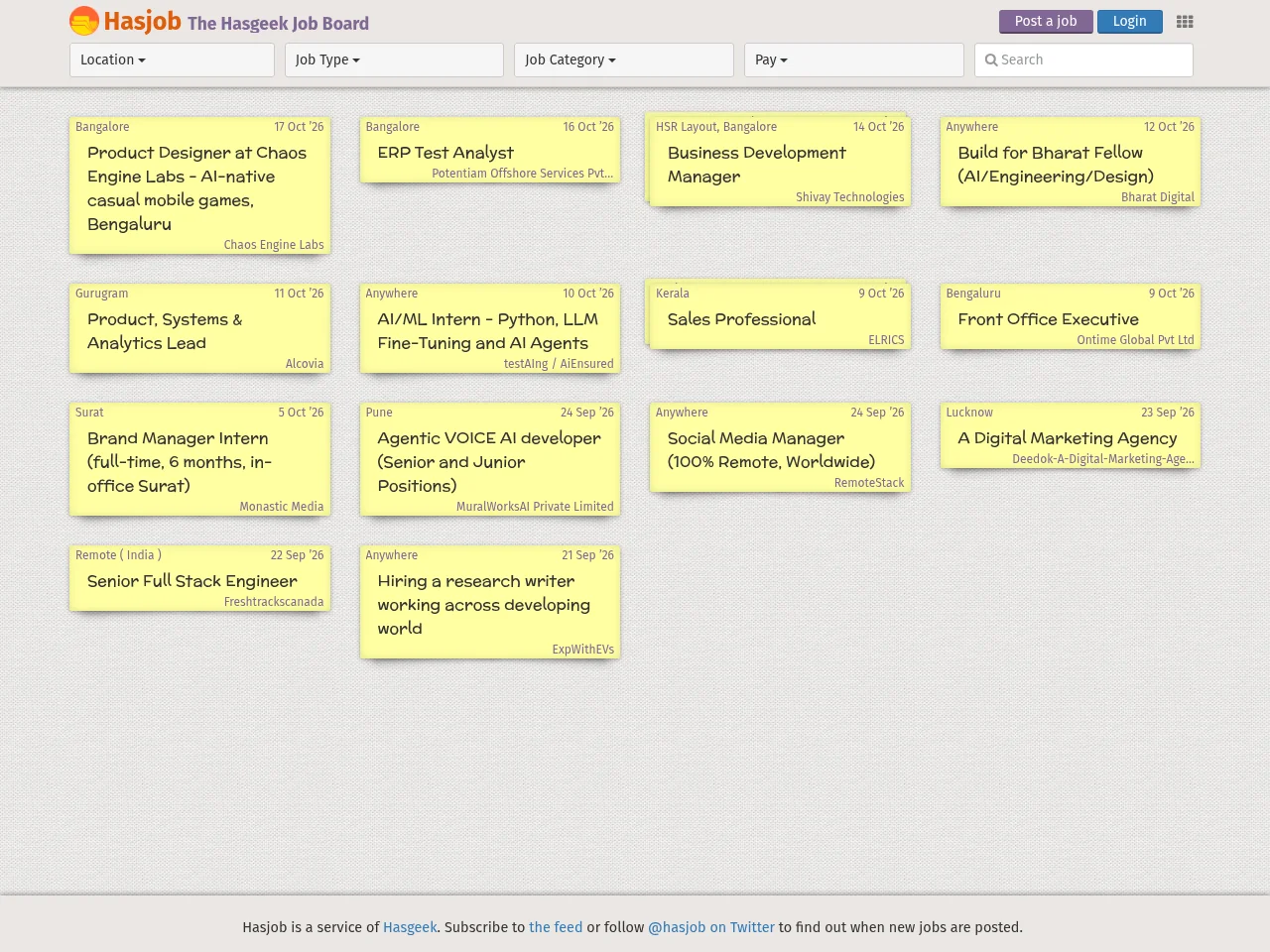Click location label Kerala
Image resolution: width=1270 pixels, height=952 pixels.
pyautogui.click(x=673, y=294)
